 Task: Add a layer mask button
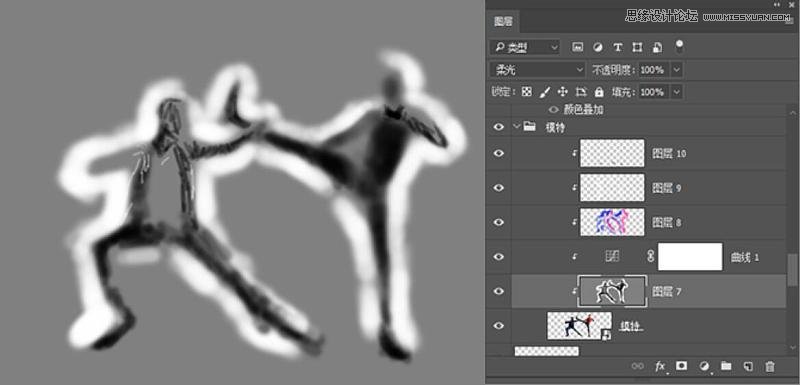click(x=681, y=366)
